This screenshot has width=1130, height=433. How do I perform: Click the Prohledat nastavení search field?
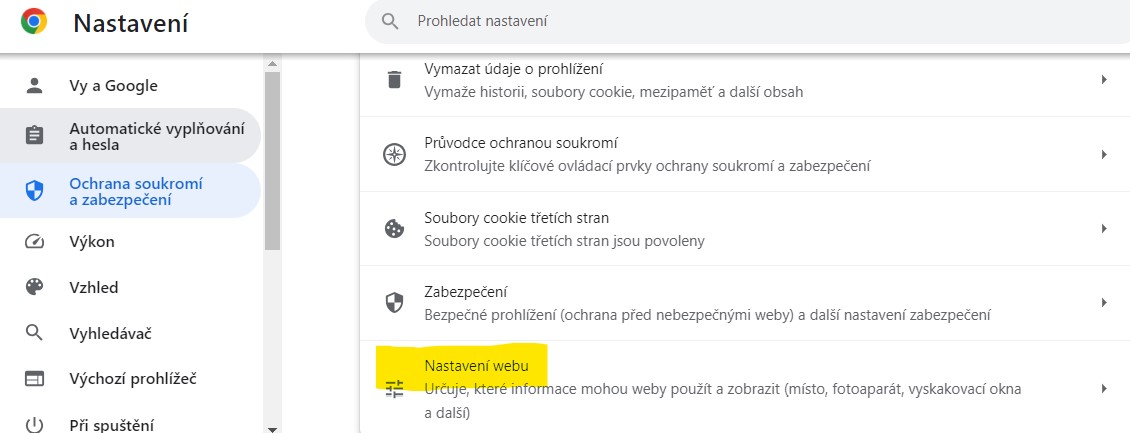[747, 22]
